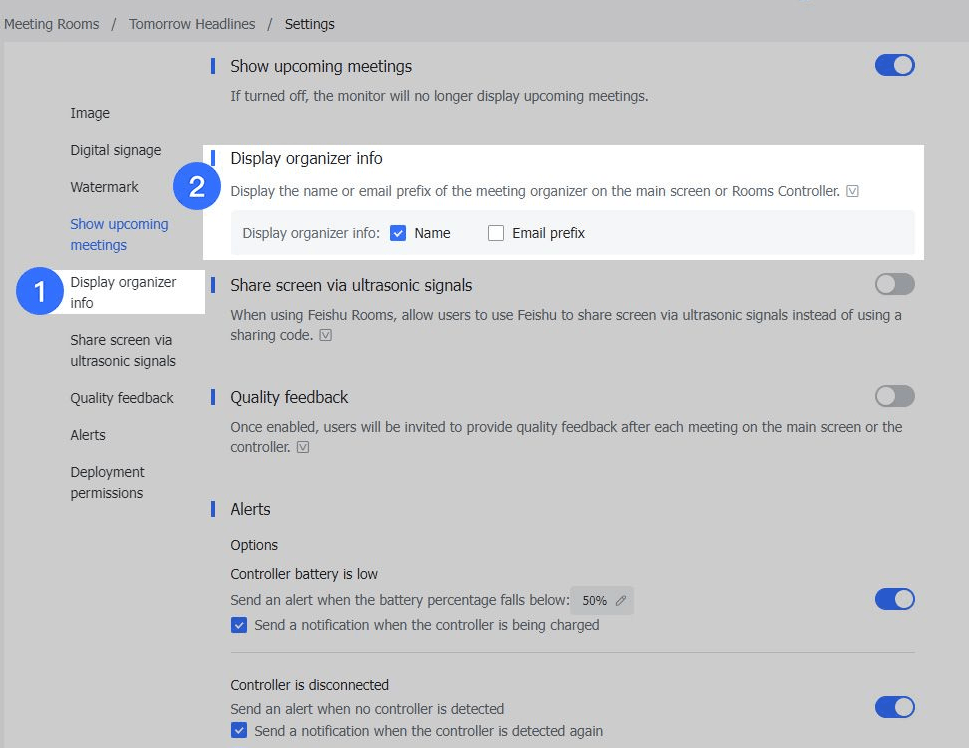Click the pencil icon to edit battery threshold
Screen dimensions: 969x748
point(622,600)
